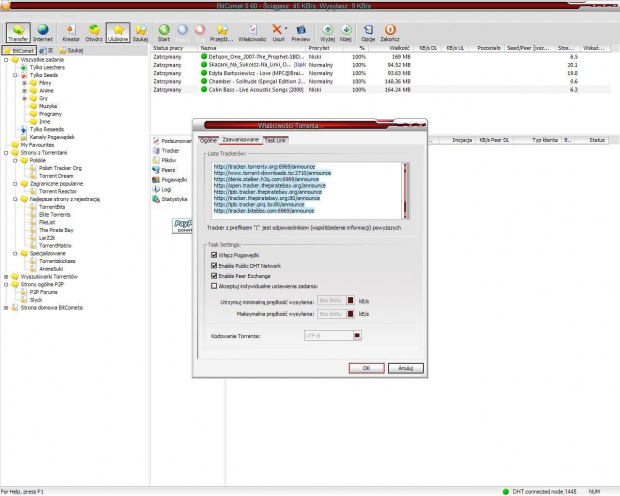
Task: Expand the Gry folder node
Action: [x=24, y=98]
